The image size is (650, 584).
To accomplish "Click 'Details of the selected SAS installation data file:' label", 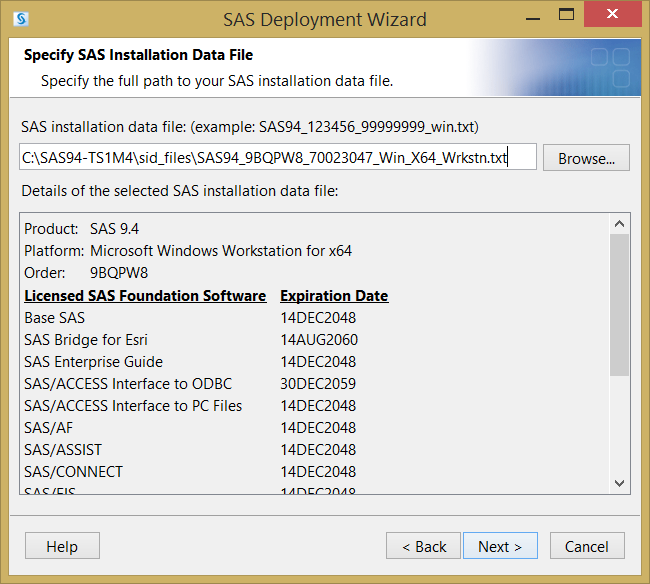I will click(180, 191).
